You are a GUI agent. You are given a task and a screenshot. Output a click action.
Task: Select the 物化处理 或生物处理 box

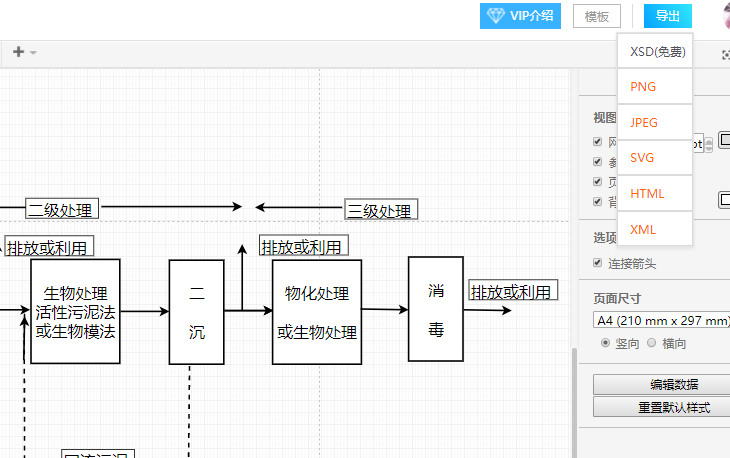click(x=317, y=312)
